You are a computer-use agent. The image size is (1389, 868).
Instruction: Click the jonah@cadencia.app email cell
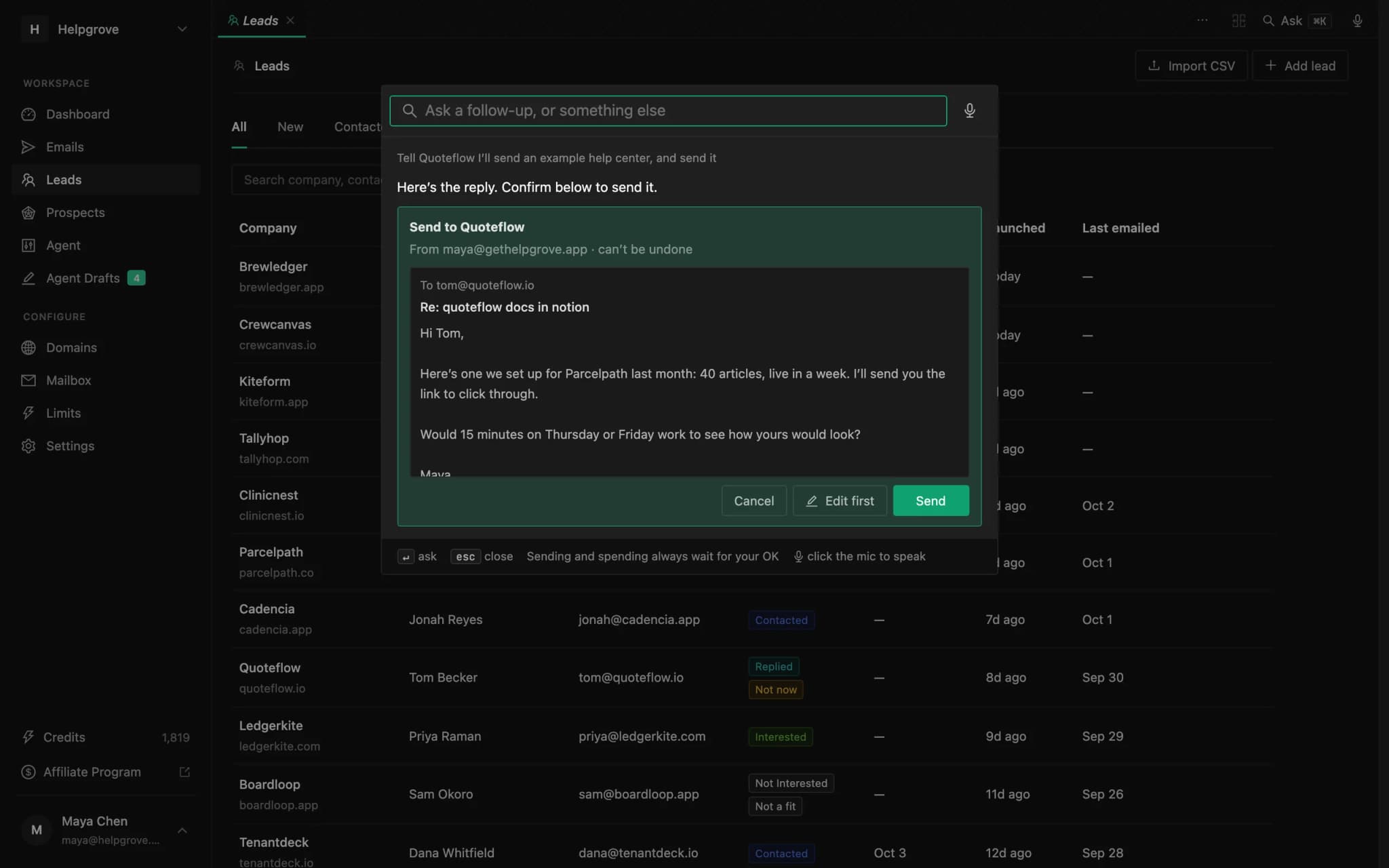tap(639, 619)
